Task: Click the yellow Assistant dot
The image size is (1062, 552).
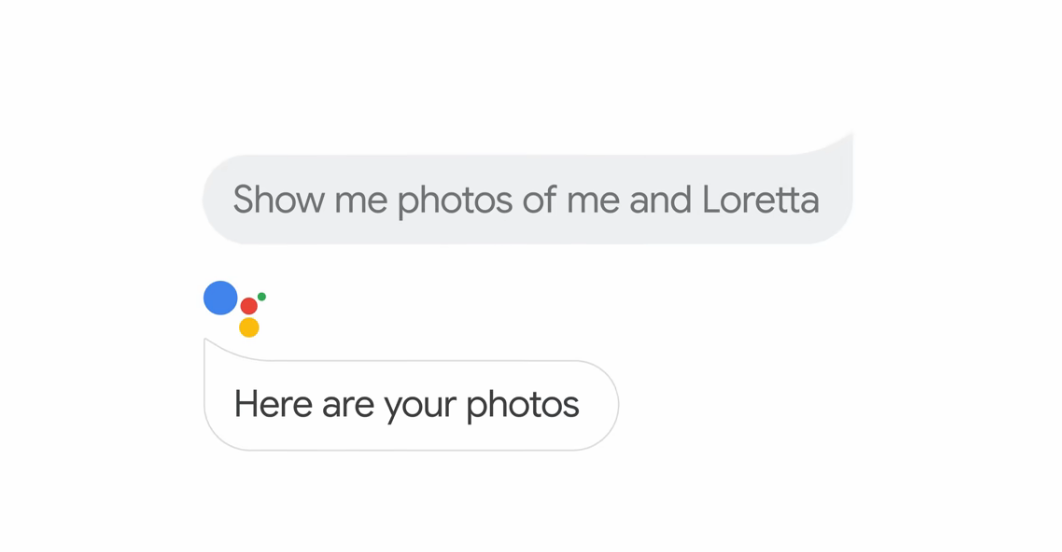Action: pyautogui.click(x=249, y=327)
